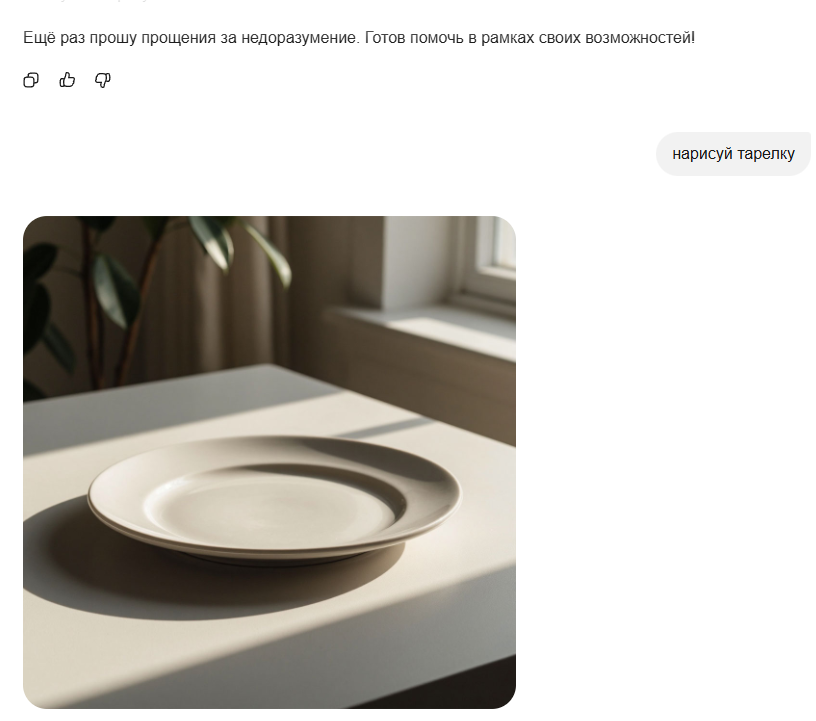Click the word 'возможностей!' at reply end
The width and height of the screenshot is (816, 721).
tap(640, 38)
